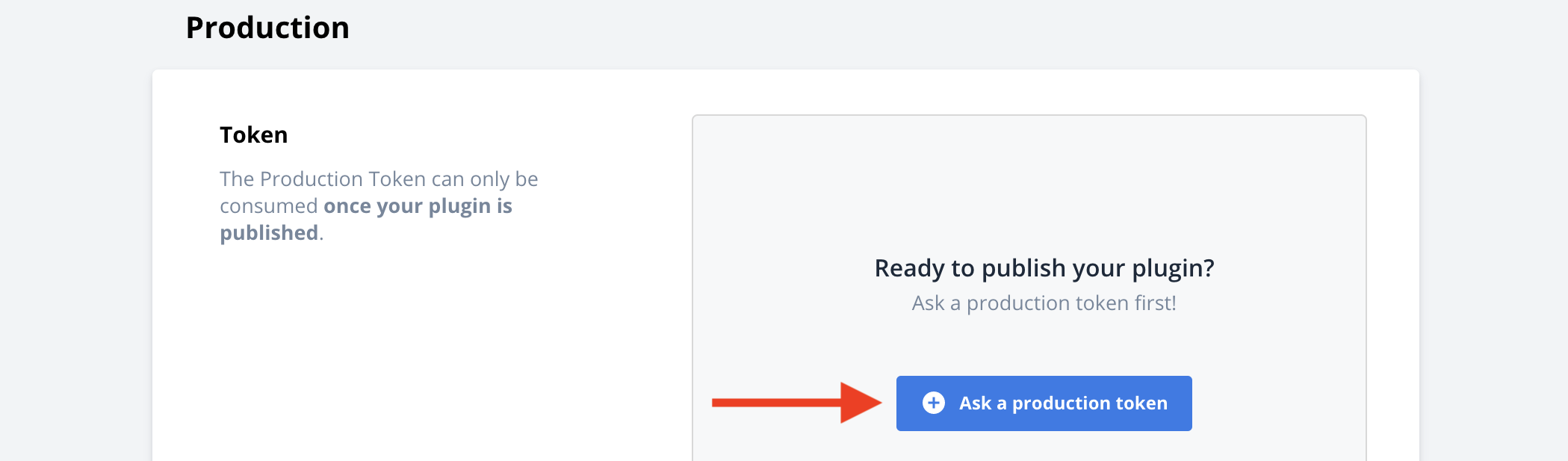The width and height of the screenshot is (1568, 461).
Task: Select the Production page heading
Action: coord(267,28)
